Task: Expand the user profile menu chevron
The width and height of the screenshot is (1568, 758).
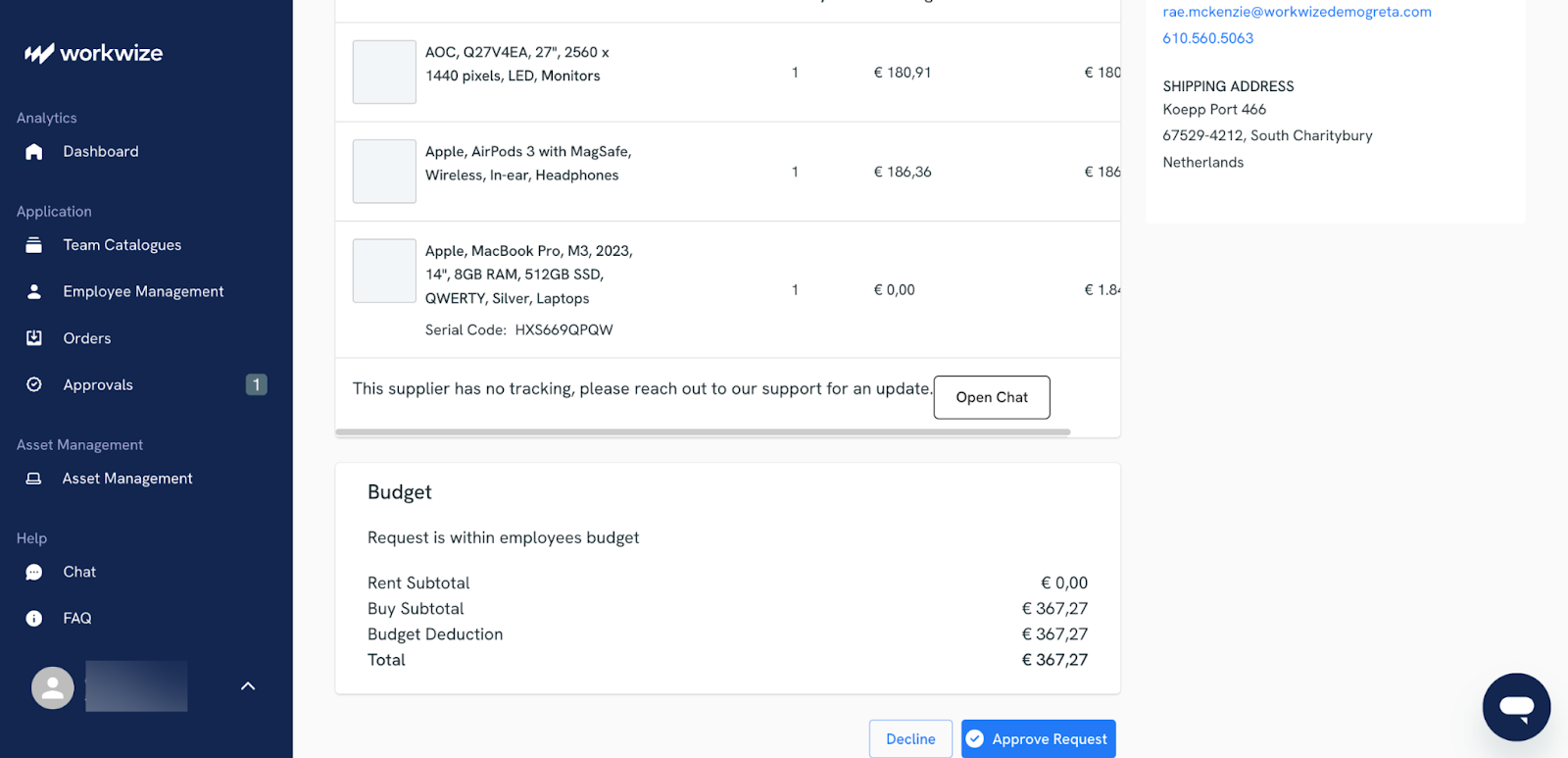Action: 248,686
